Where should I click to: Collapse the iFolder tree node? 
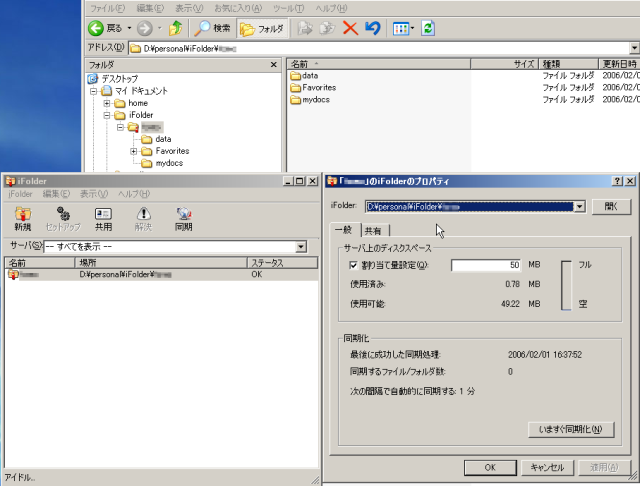[x=107, y=115]
